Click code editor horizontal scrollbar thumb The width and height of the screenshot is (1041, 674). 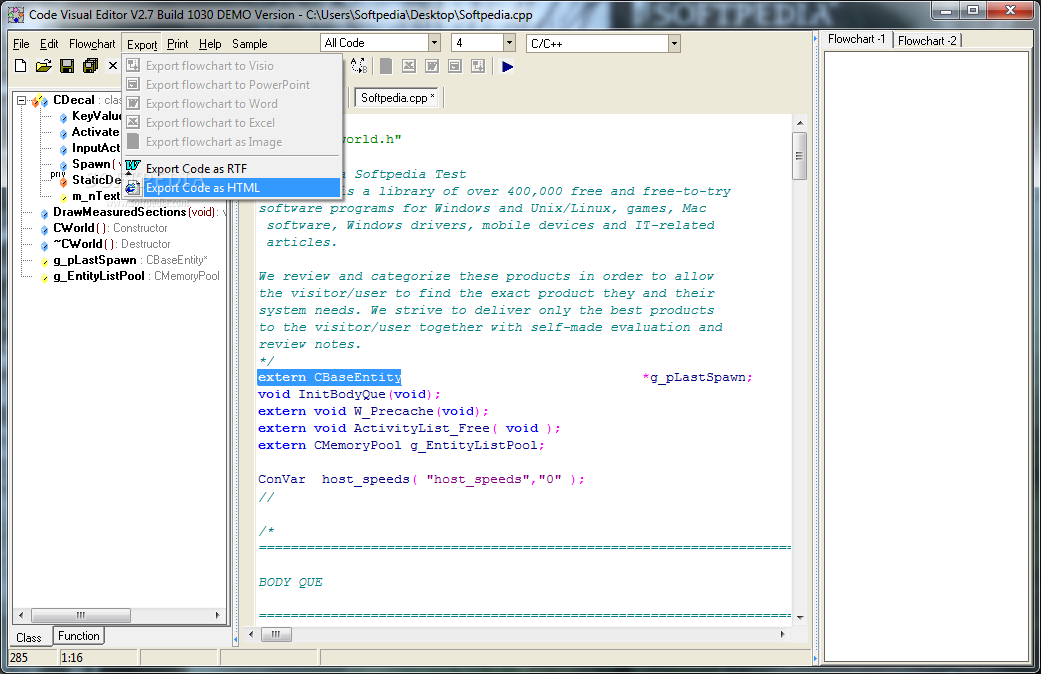pos(276,634)
